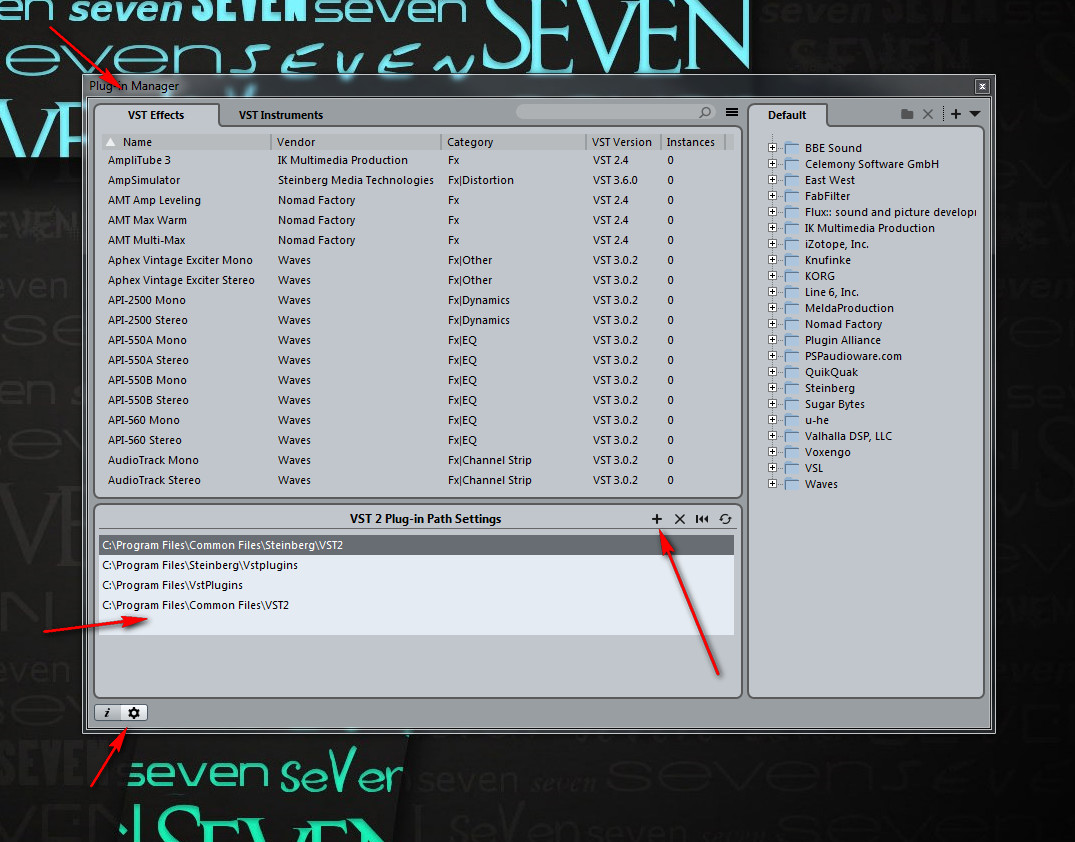The image size is (1075, 842).
Task: Expand Steinberg folder node
Action: [773, 388]
